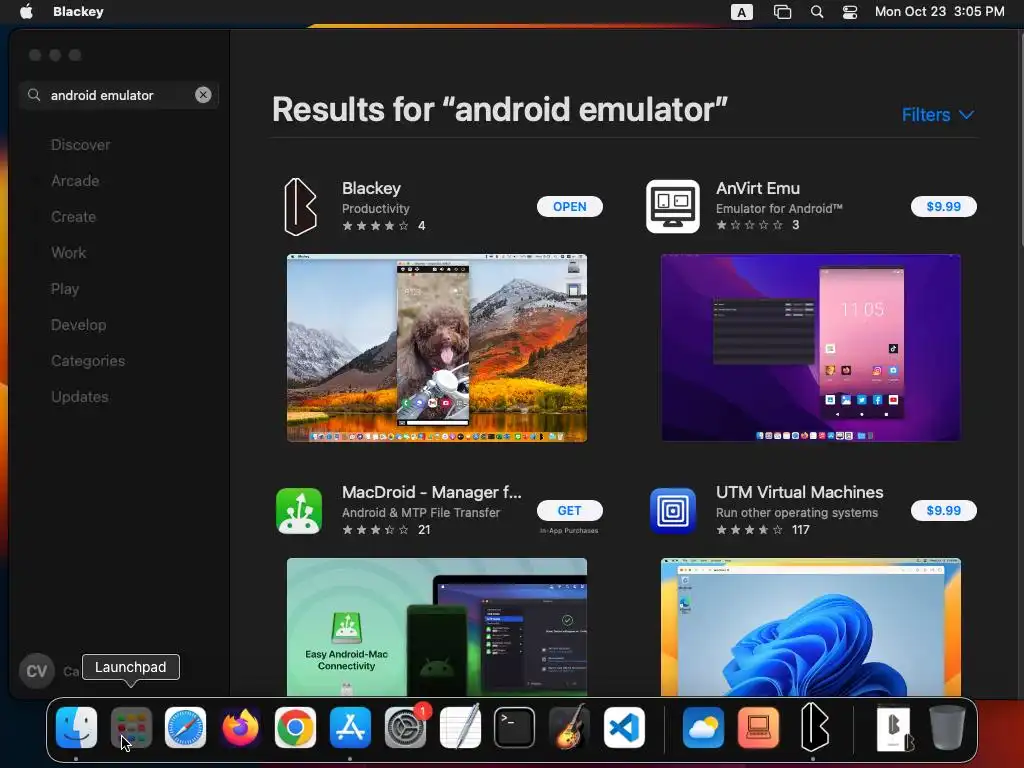Click the input source A indicator
This screenshot has height=768, width=1024.
[741, 12]
